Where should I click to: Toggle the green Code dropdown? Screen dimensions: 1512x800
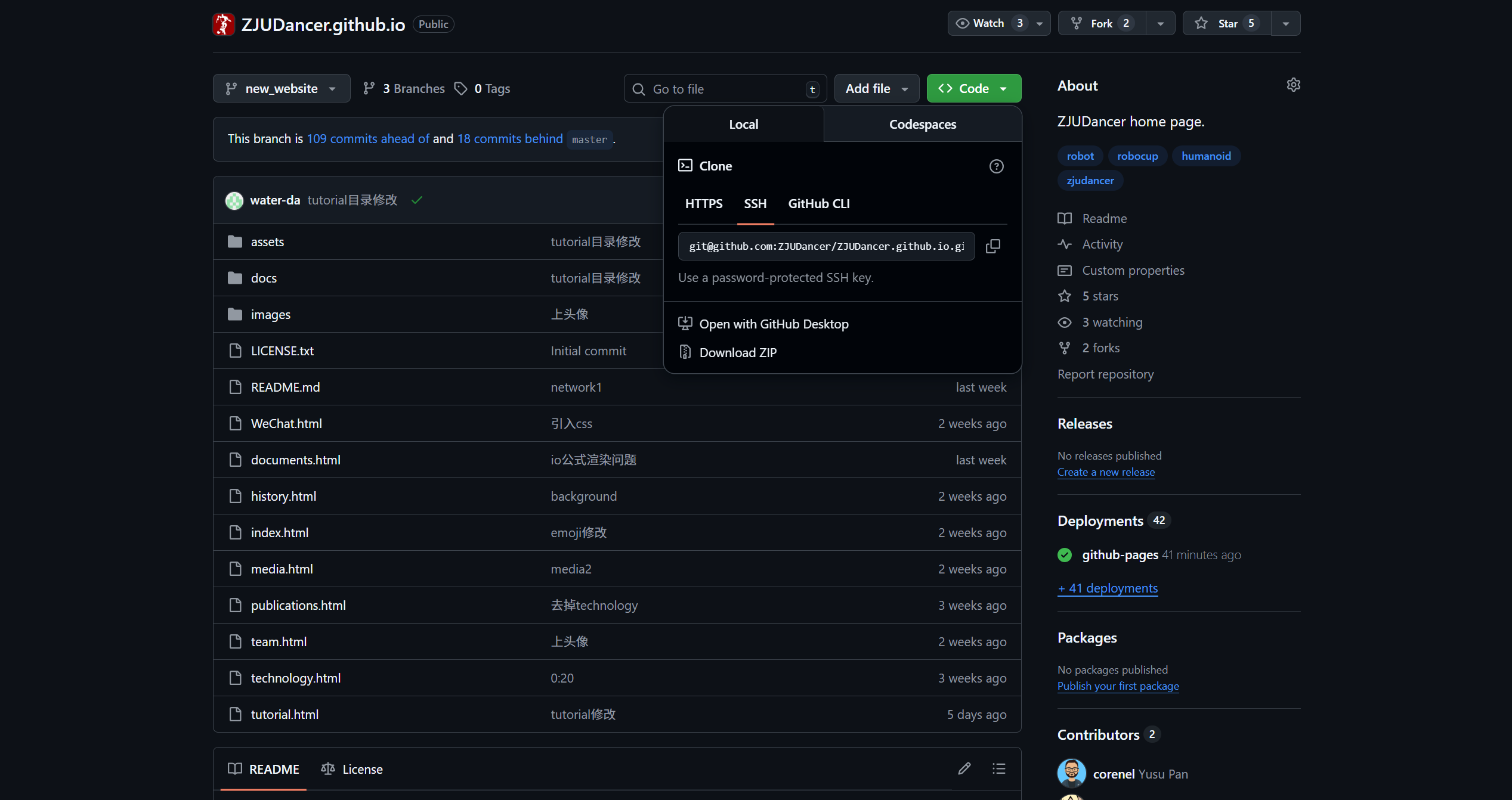click(974, 88)
